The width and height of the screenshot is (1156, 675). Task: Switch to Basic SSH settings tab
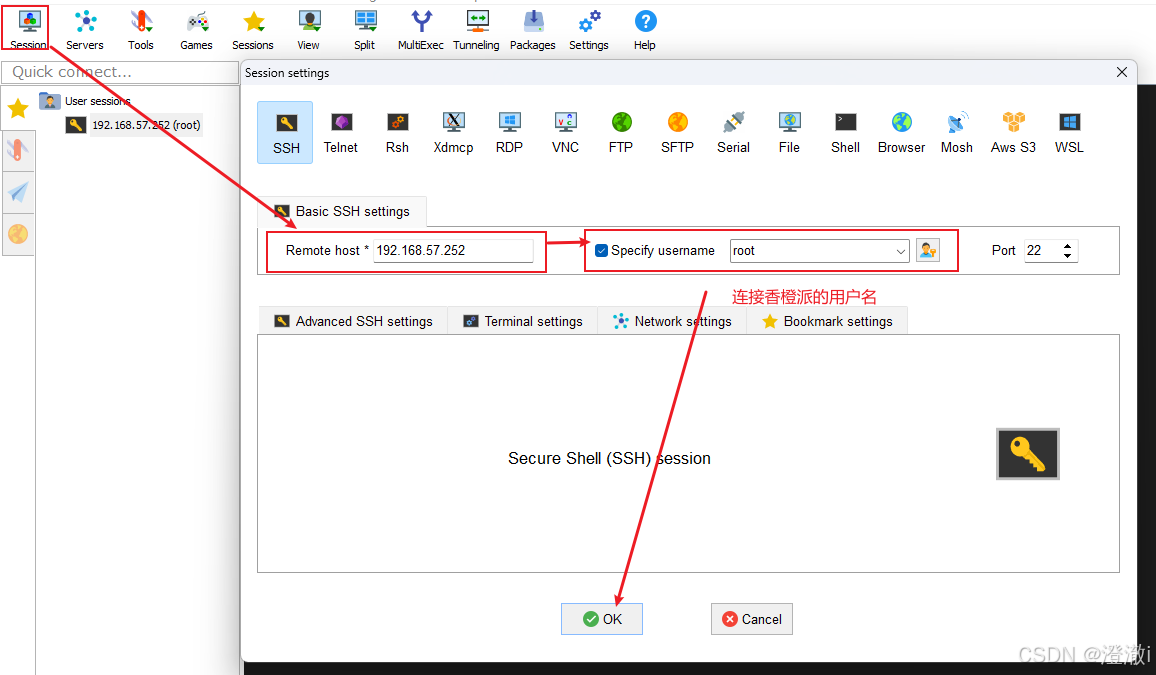pyautogui.click(x=342, y=211)
